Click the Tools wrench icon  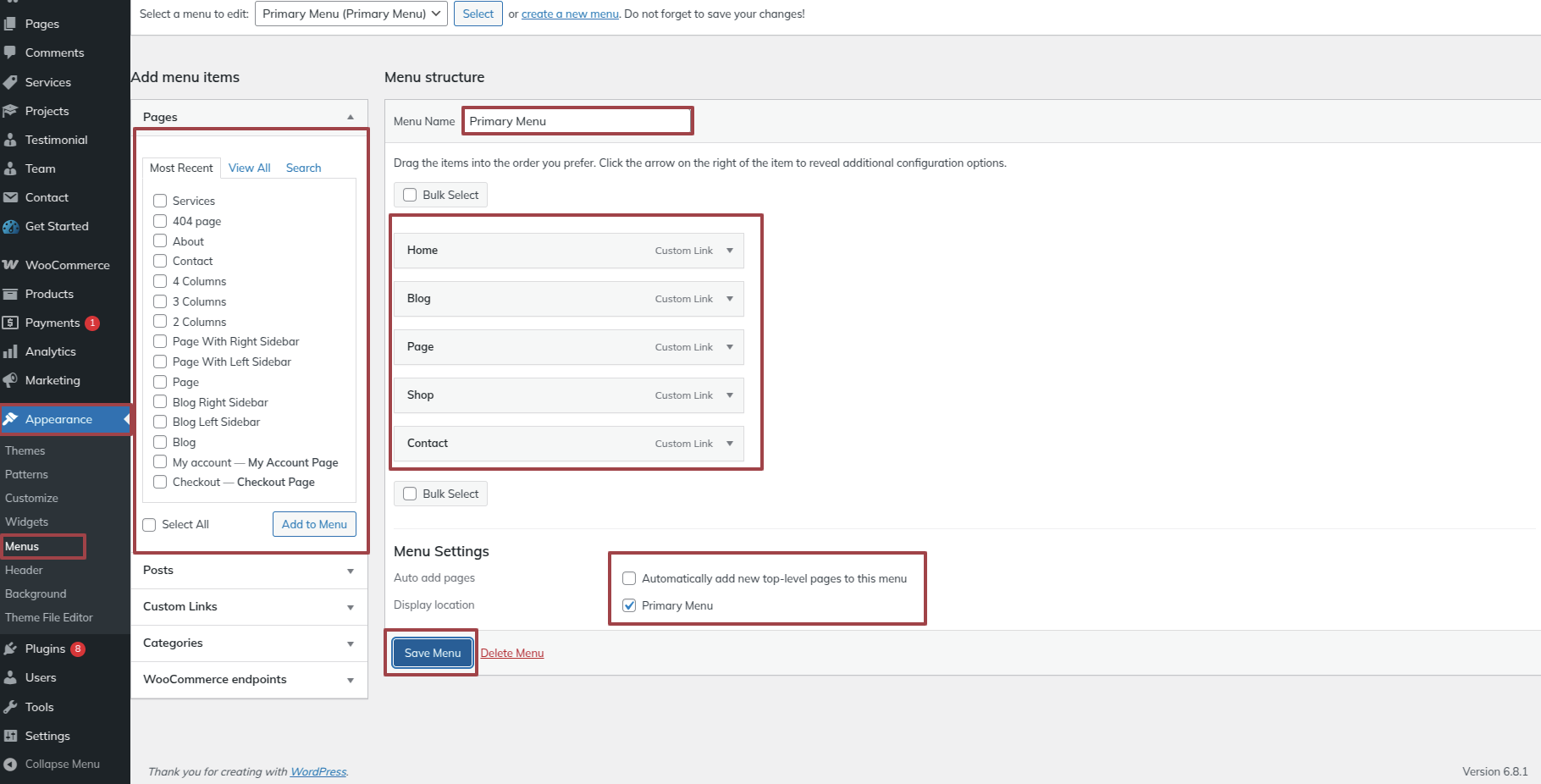[10, 707]
